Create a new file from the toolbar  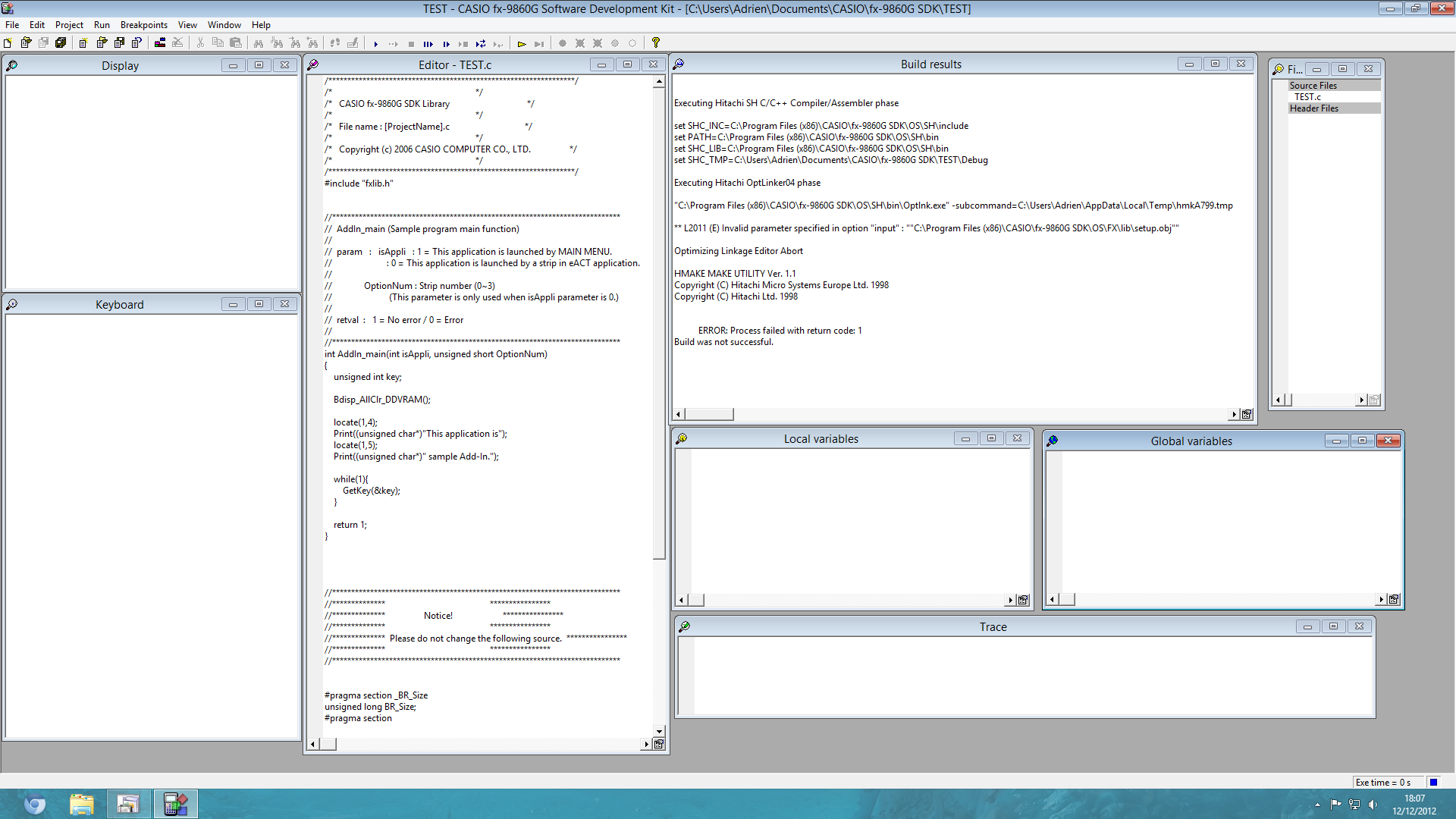(8, 43)
